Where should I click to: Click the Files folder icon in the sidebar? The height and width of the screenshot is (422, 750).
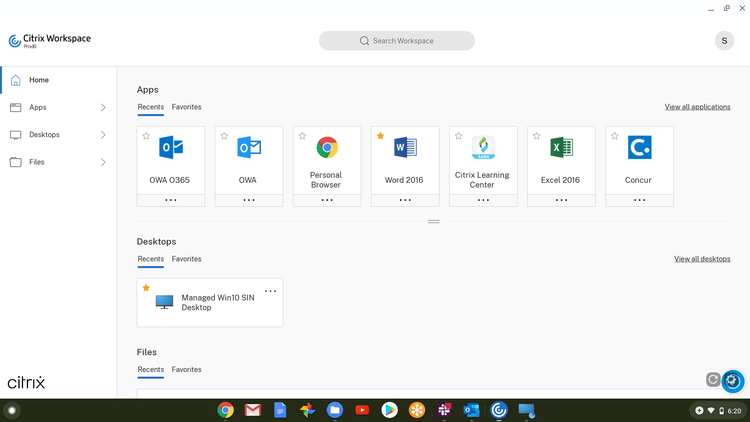click(x=15, y=162)
